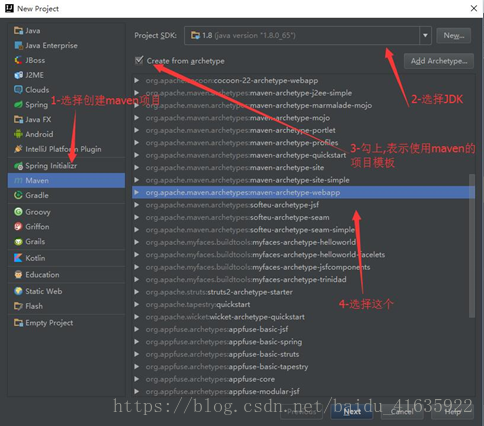
Task: Expand maven-archetype-quickstart node
Action: click(136, 155)
